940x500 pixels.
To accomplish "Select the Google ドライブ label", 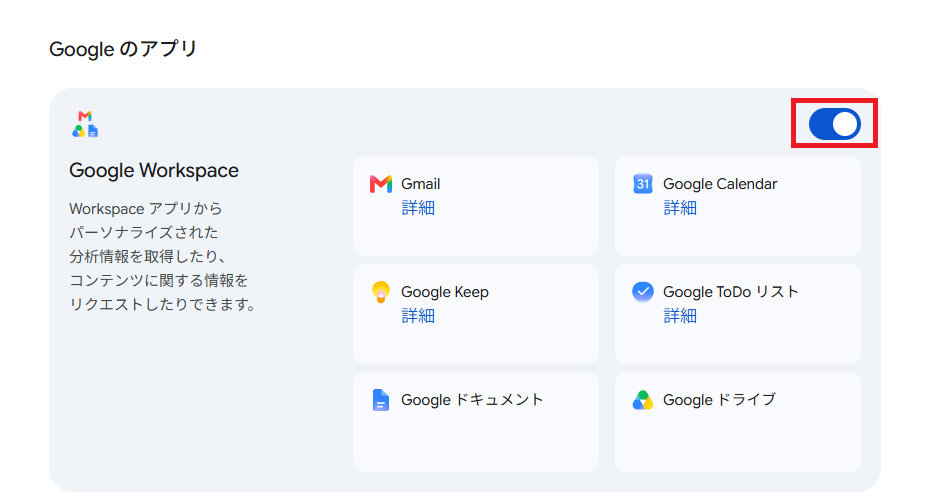I will click(x=719, y=400).
